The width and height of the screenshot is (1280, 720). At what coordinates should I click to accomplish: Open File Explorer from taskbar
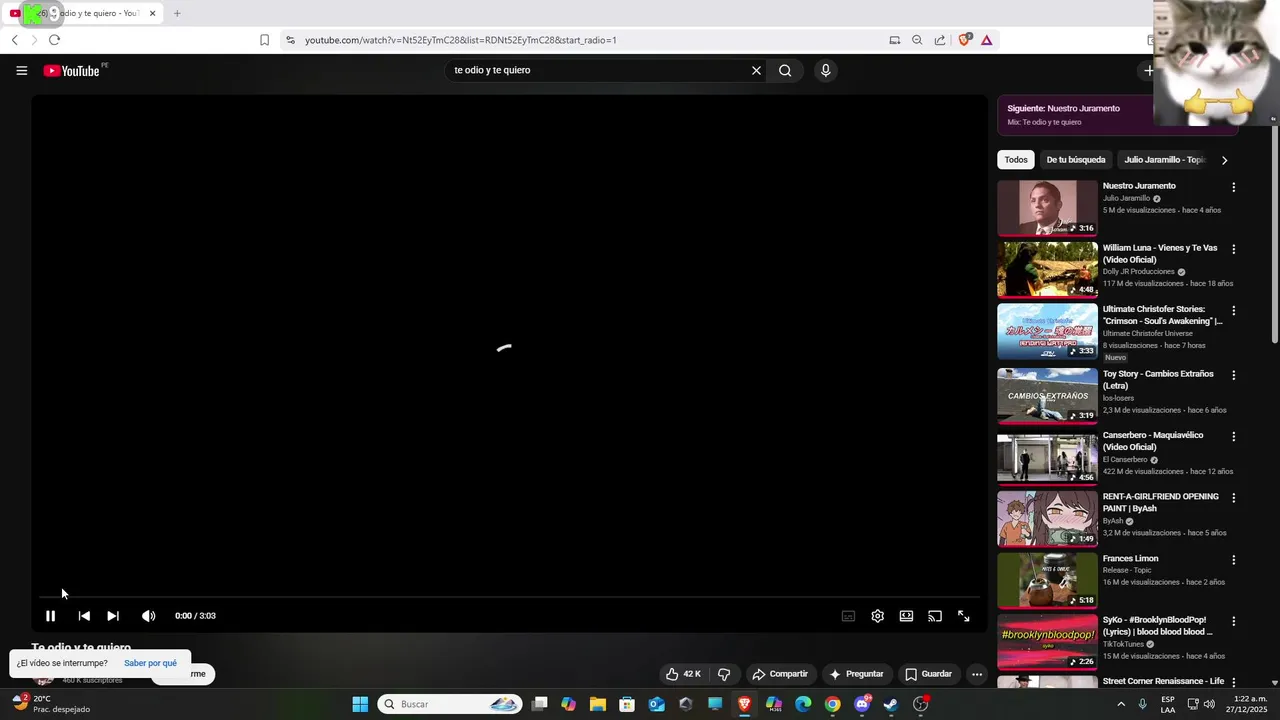[598, 704]
